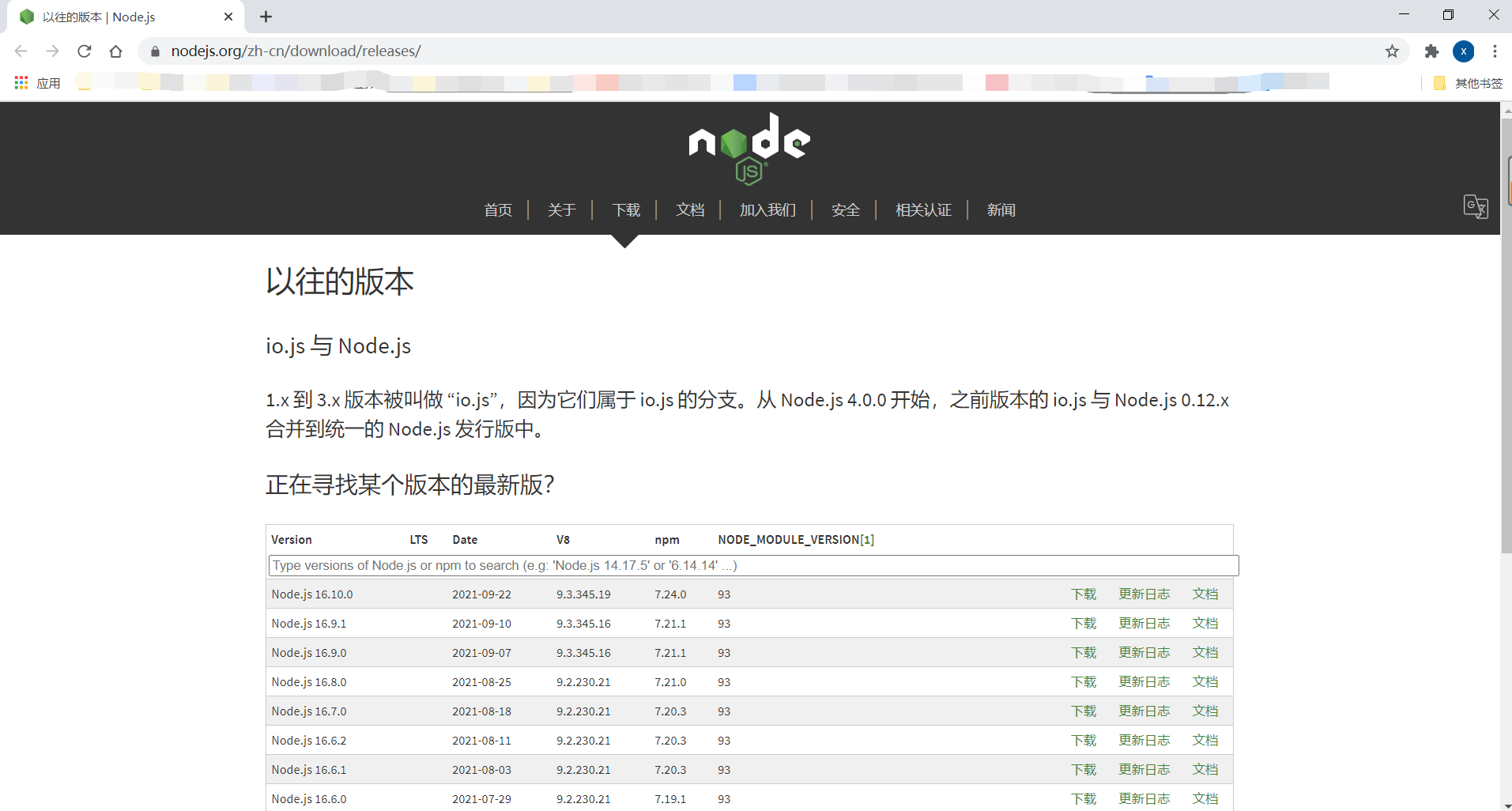
Task: Click the page vertical scrollbar thumb
Action: point(1506,336)
